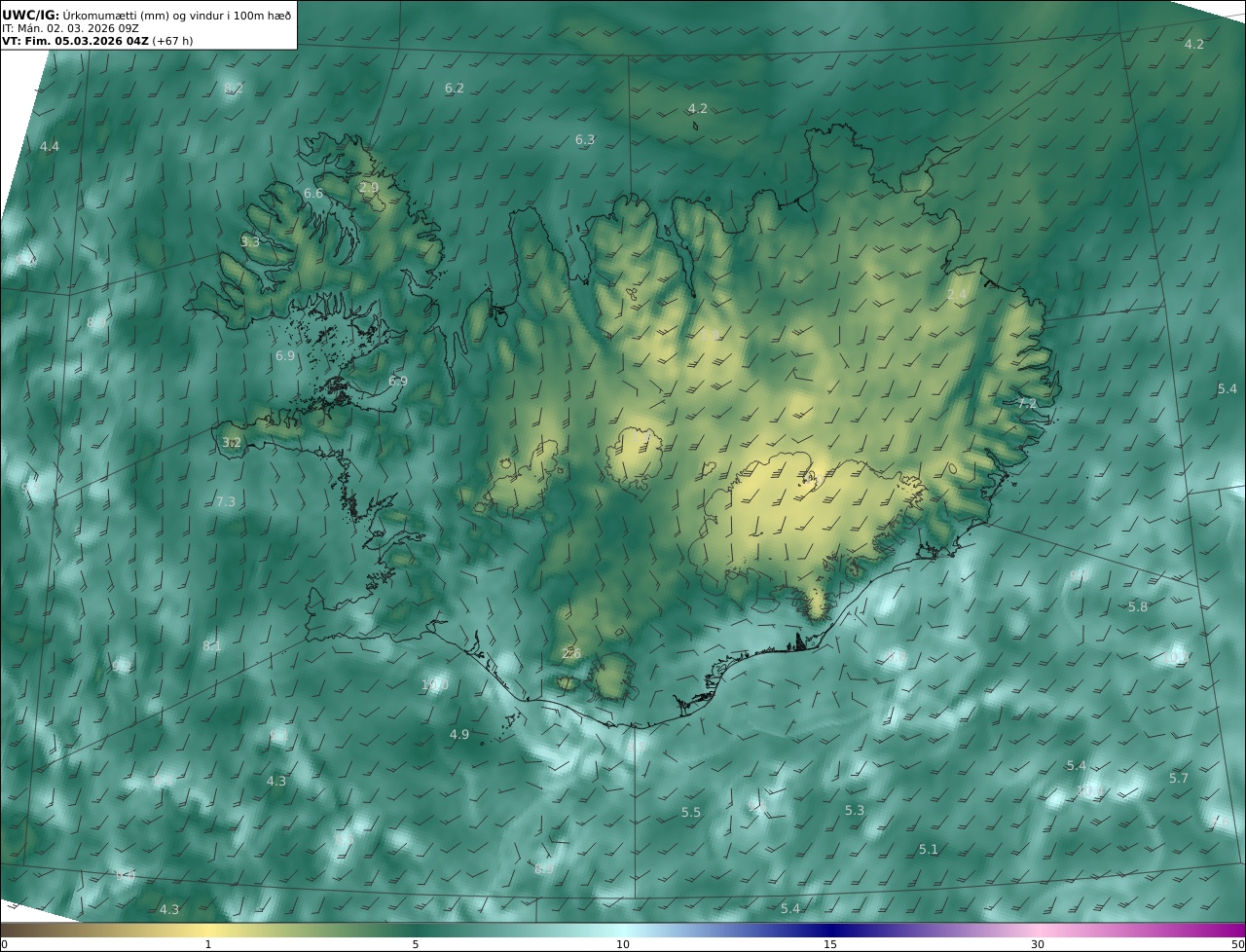This screenshot has width=1246, height=952.
Task: Click the 8.2 value label
Action: (x=234, y=89)
